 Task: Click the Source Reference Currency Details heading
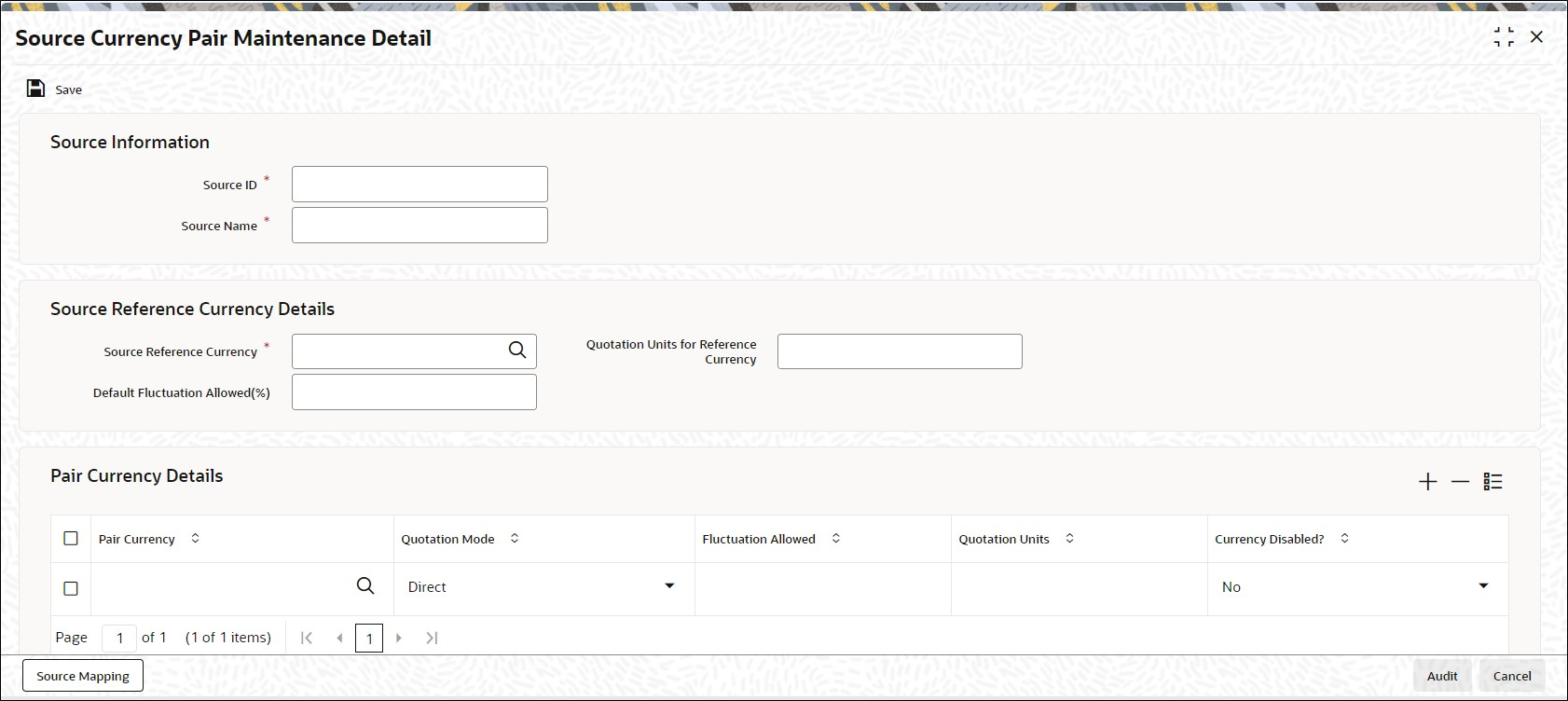tap(192, 309)
